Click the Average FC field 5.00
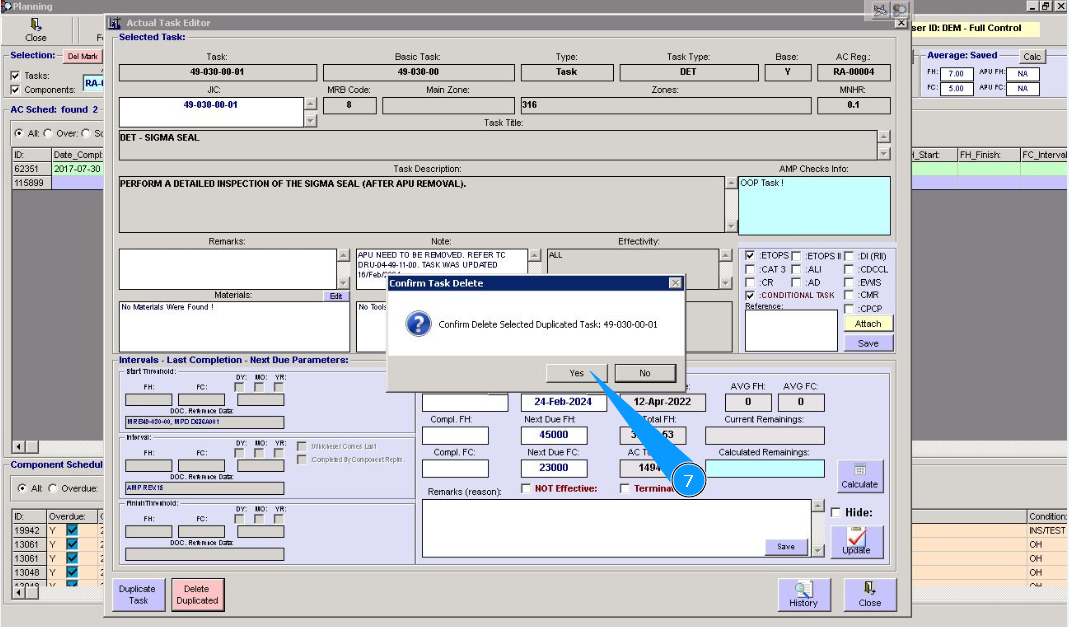The width and height of the screenshot is (1069, 629). (x=956, y=88)
